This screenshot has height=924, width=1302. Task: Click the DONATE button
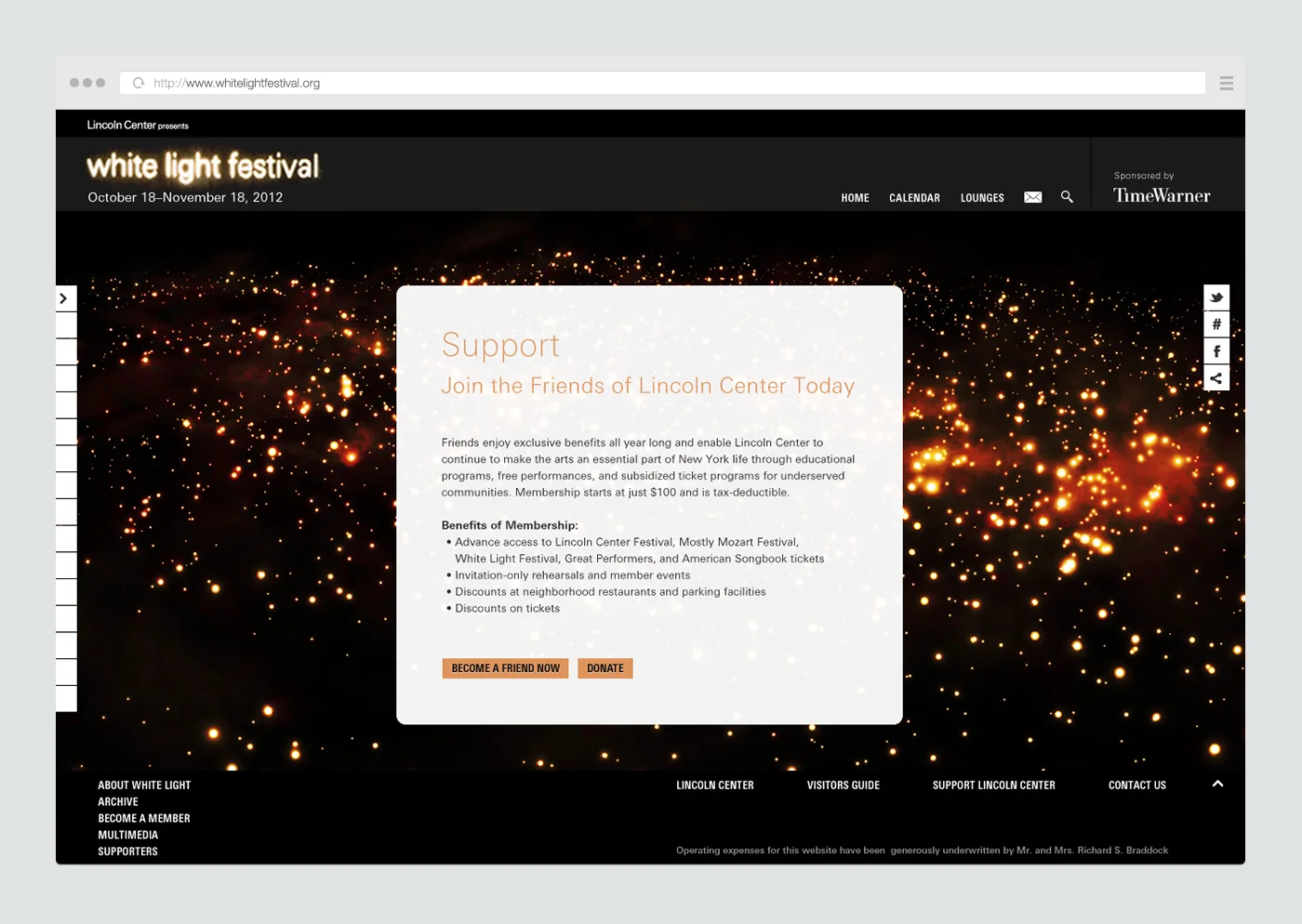pos(604,667)
